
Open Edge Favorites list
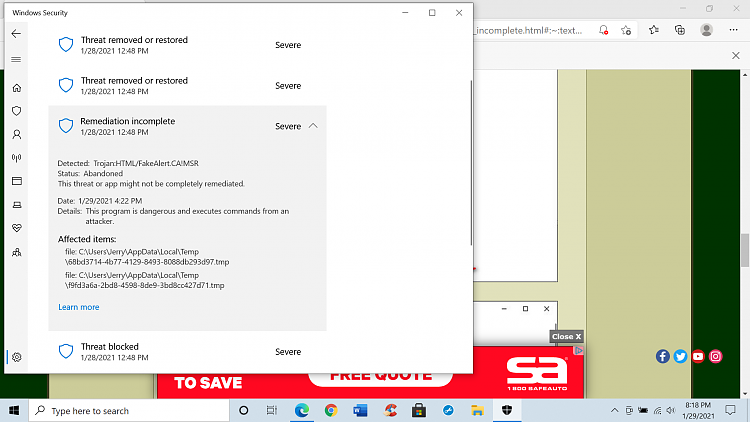(654, 30)
